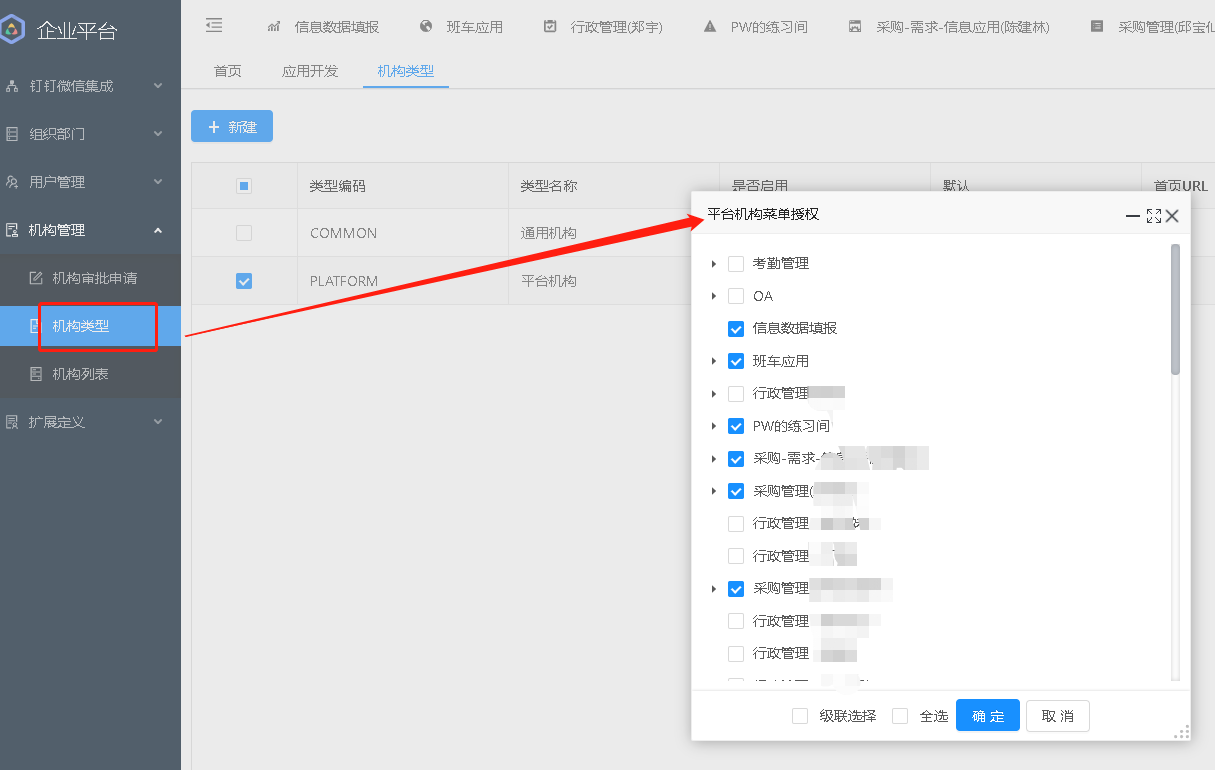Click the 班车应用 globe icon
The width and height of the screenshot is (1215, 770).
click(427, 27)
